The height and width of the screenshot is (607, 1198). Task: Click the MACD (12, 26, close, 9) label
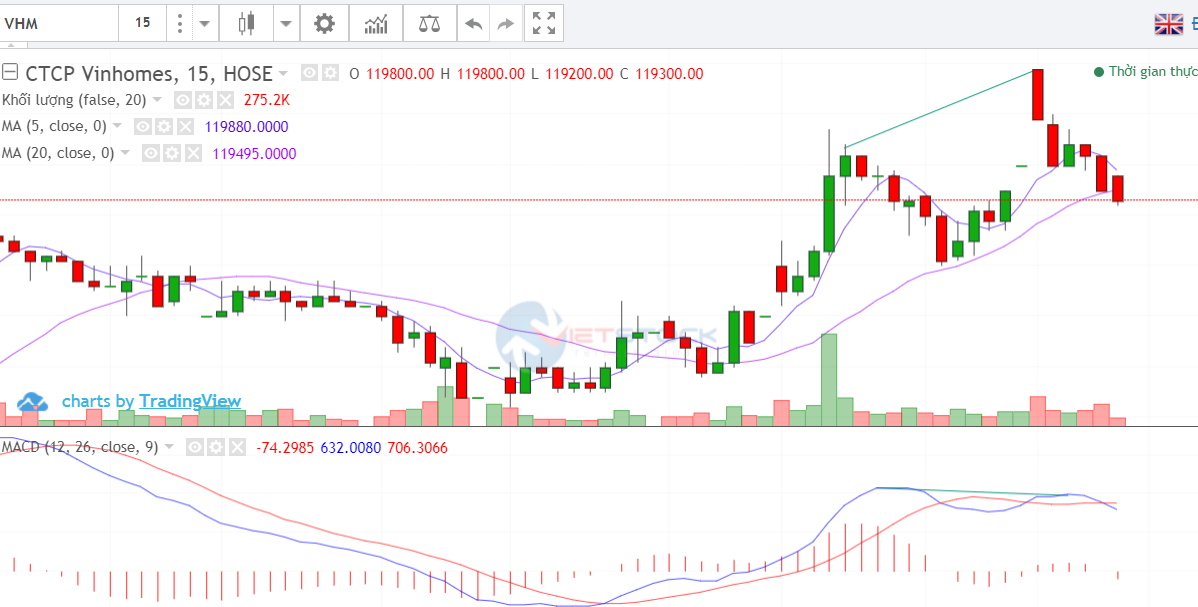tap(79, 447)
